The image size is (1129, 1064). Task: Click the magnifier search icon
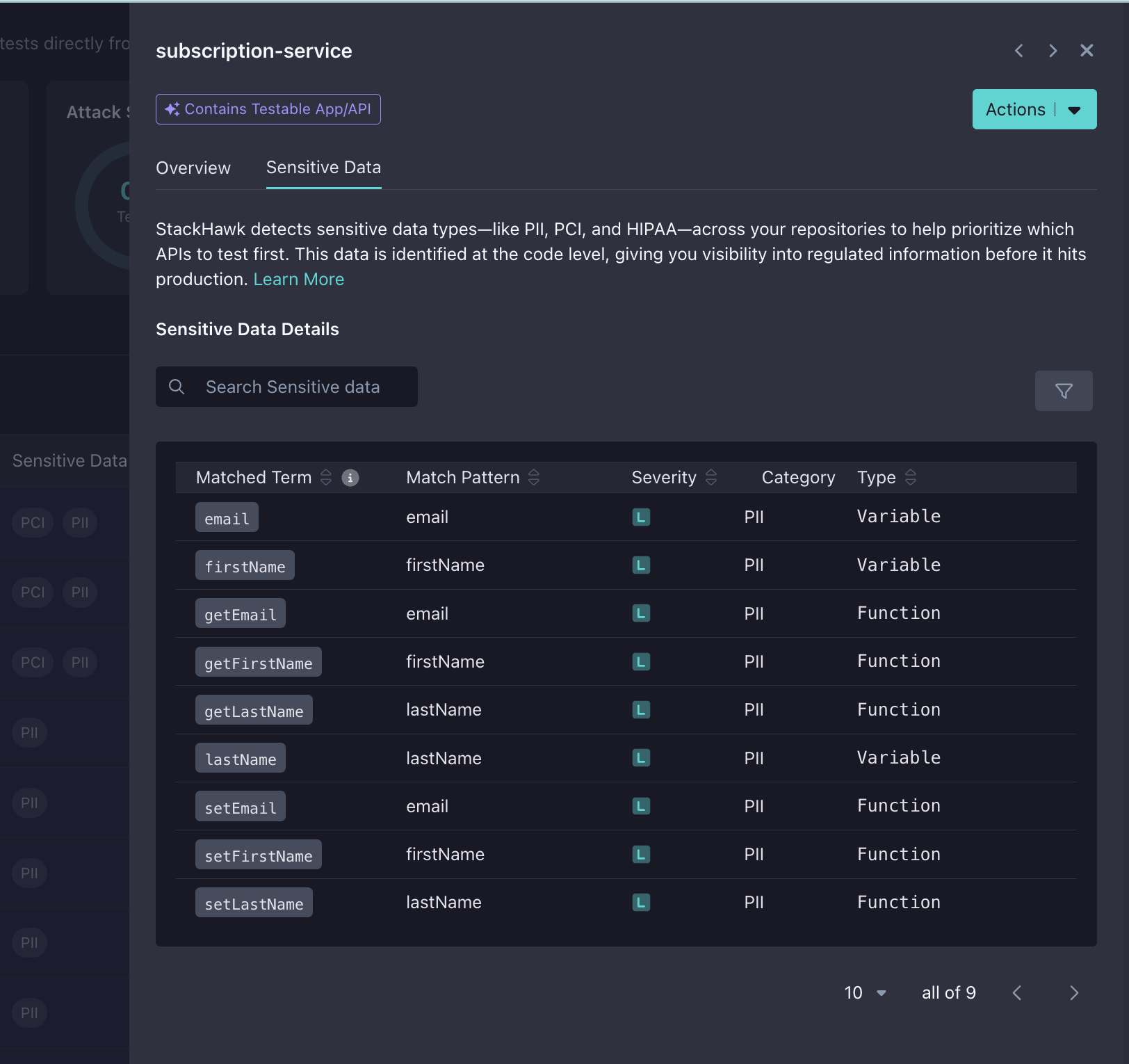click(x=177, y=387)
